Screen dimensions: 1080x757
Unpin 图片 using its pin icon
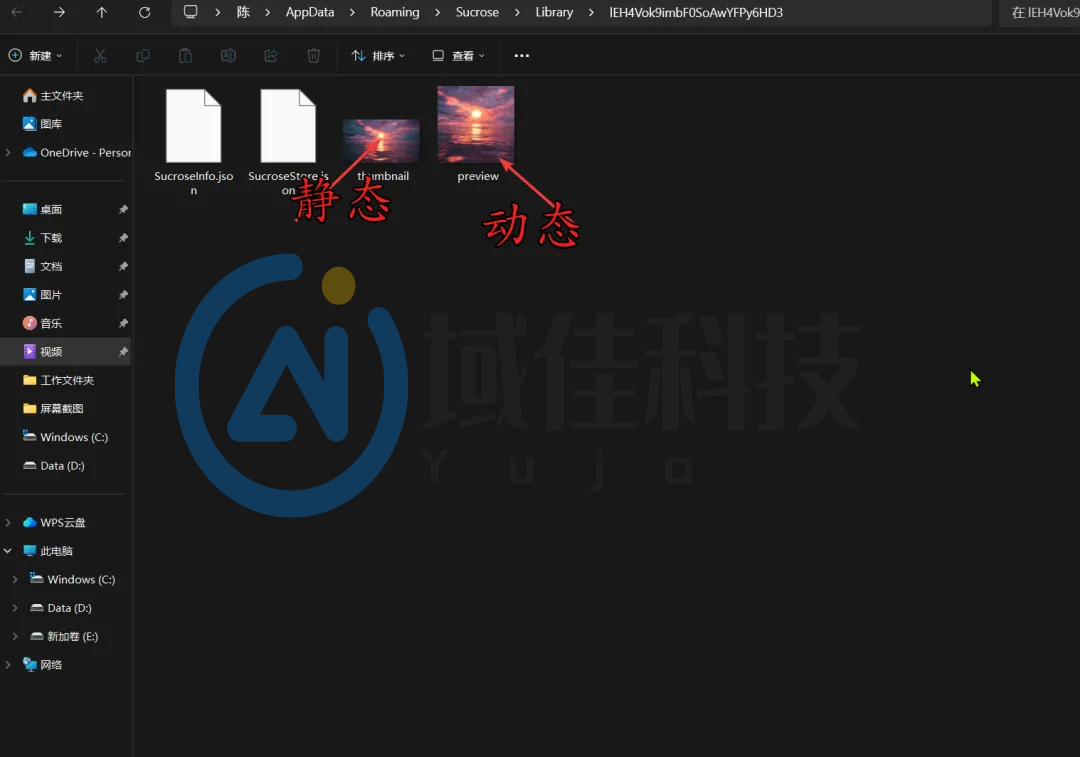(x=123, y=295)
